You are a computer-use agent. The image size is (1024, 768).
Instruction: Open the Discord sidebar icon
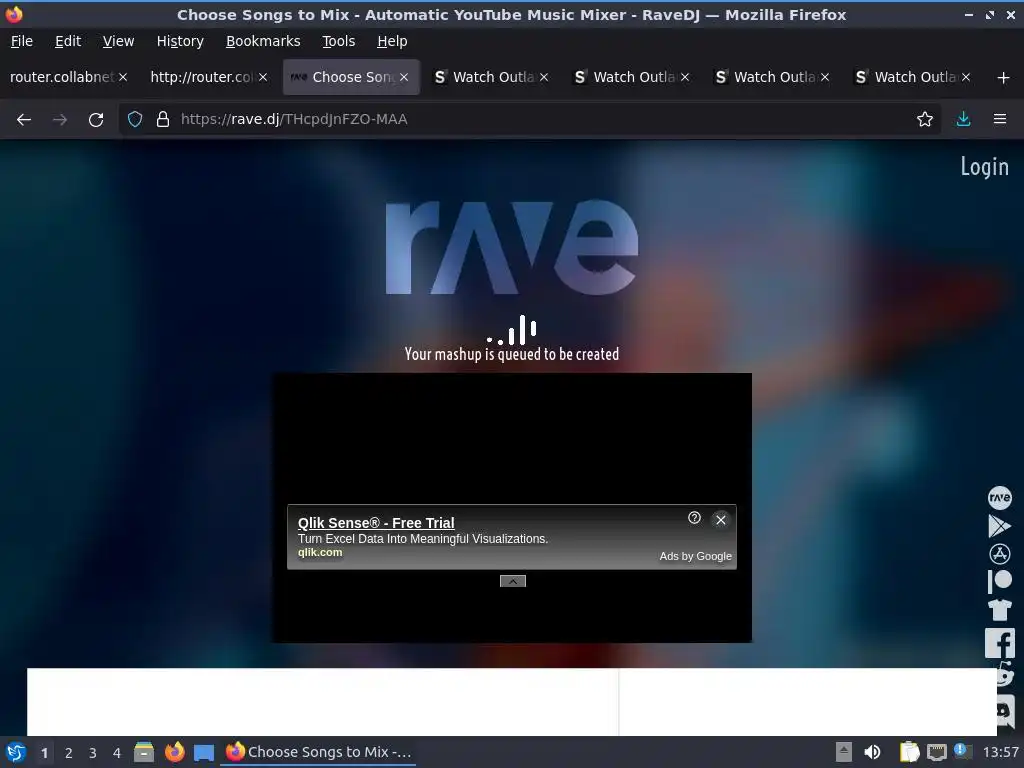(x=1006, y=710)
